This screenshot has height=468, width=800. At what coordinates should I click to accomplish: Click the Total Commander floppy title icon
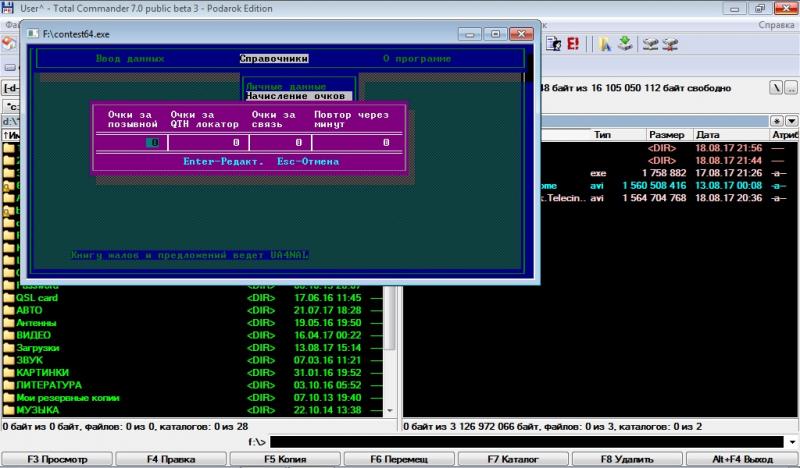(7, 7)
